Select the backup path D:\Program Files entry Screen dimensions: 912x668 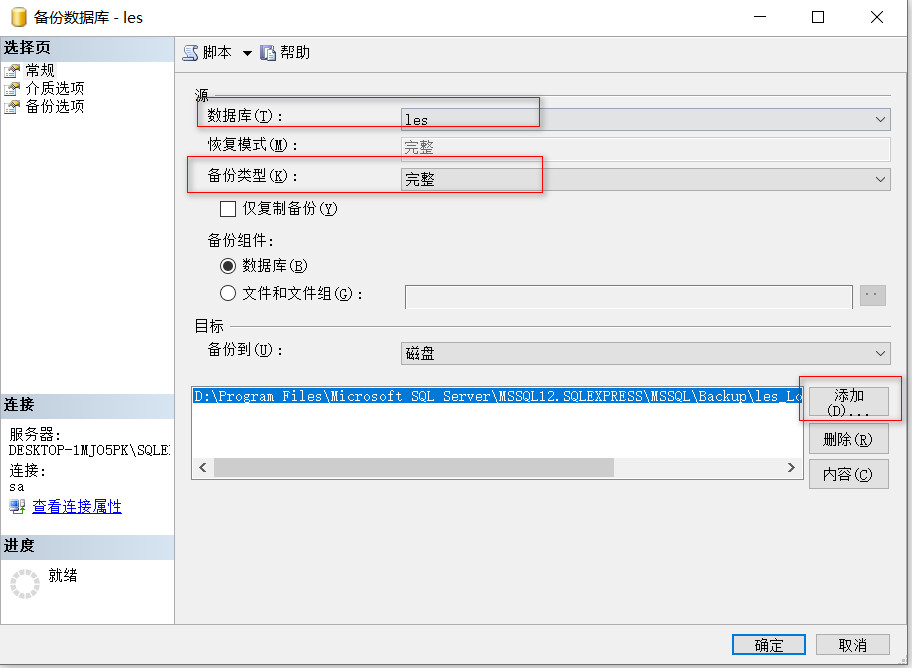click(x=498, y=397)
